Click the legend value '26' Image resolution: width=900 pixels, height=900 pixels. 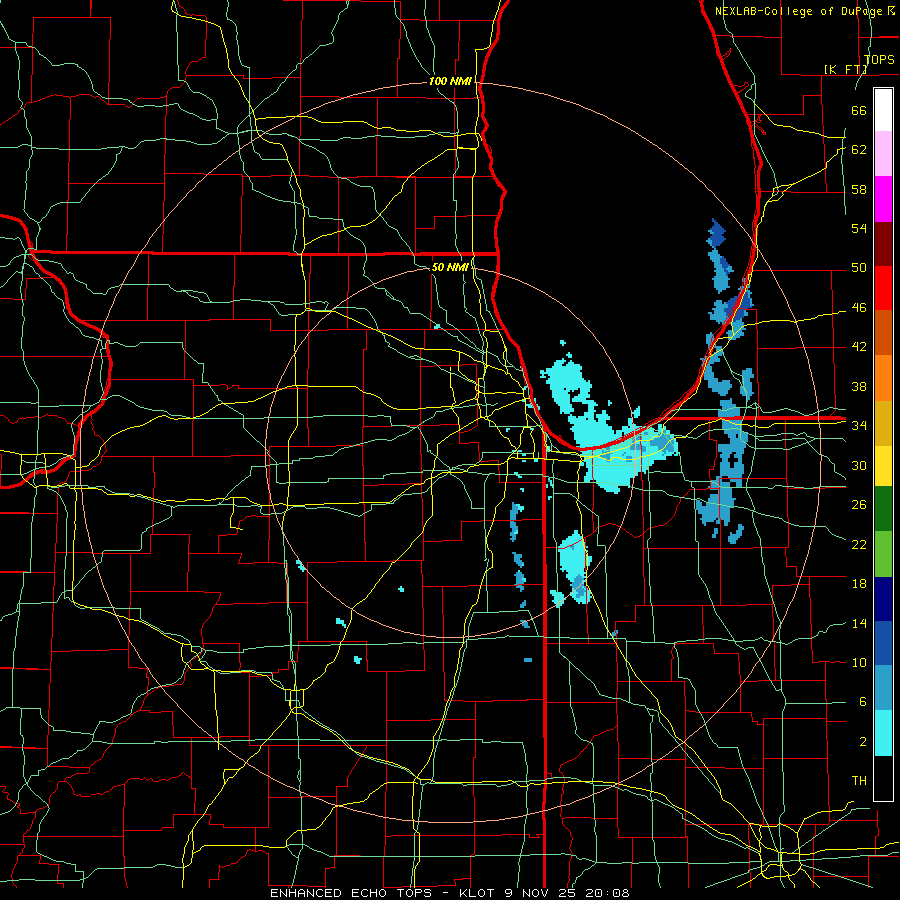pyautogui.click(x=859, y=505)
